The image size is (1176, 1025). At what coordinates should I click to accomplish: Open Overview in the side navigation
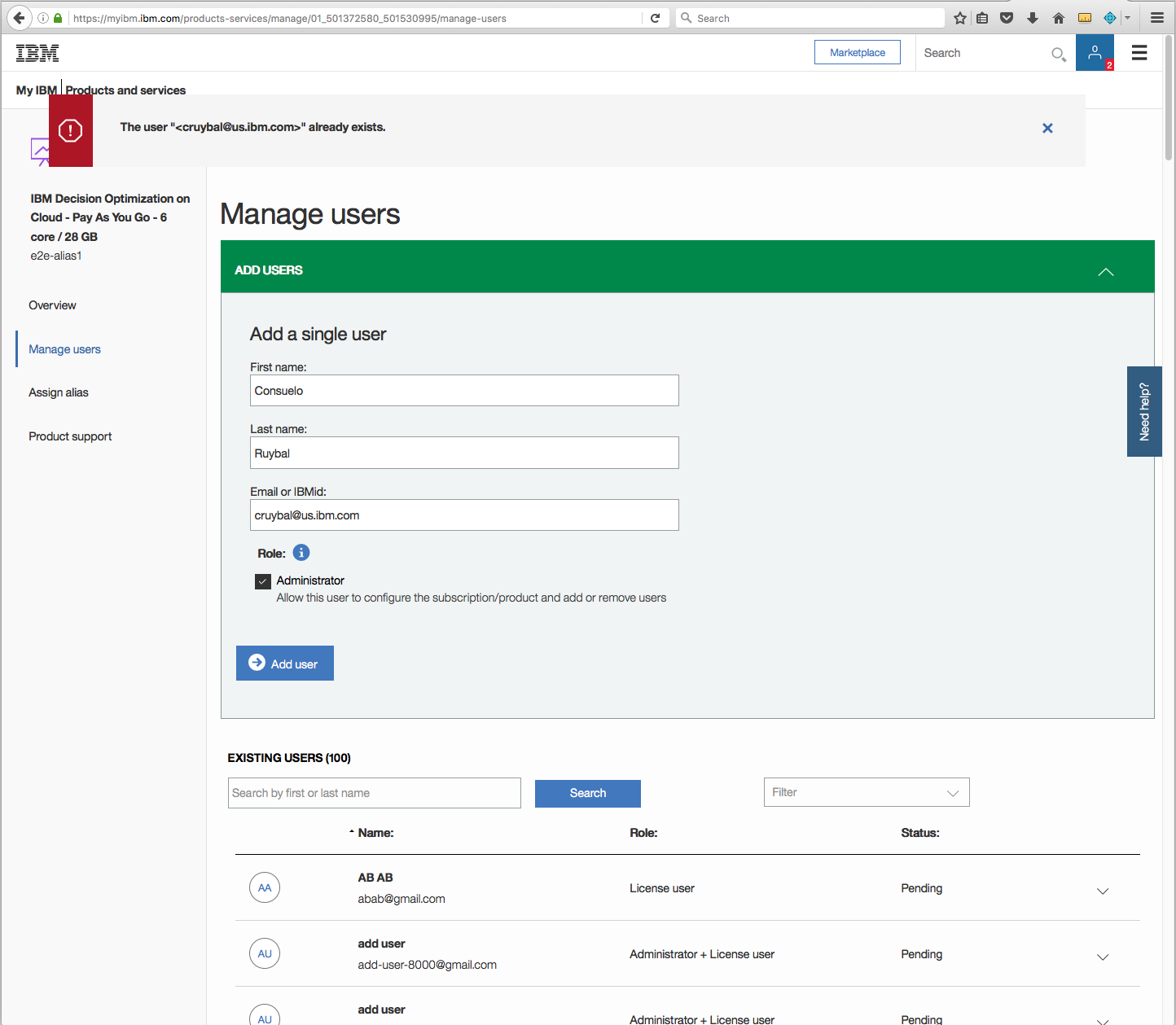point(52,305)
